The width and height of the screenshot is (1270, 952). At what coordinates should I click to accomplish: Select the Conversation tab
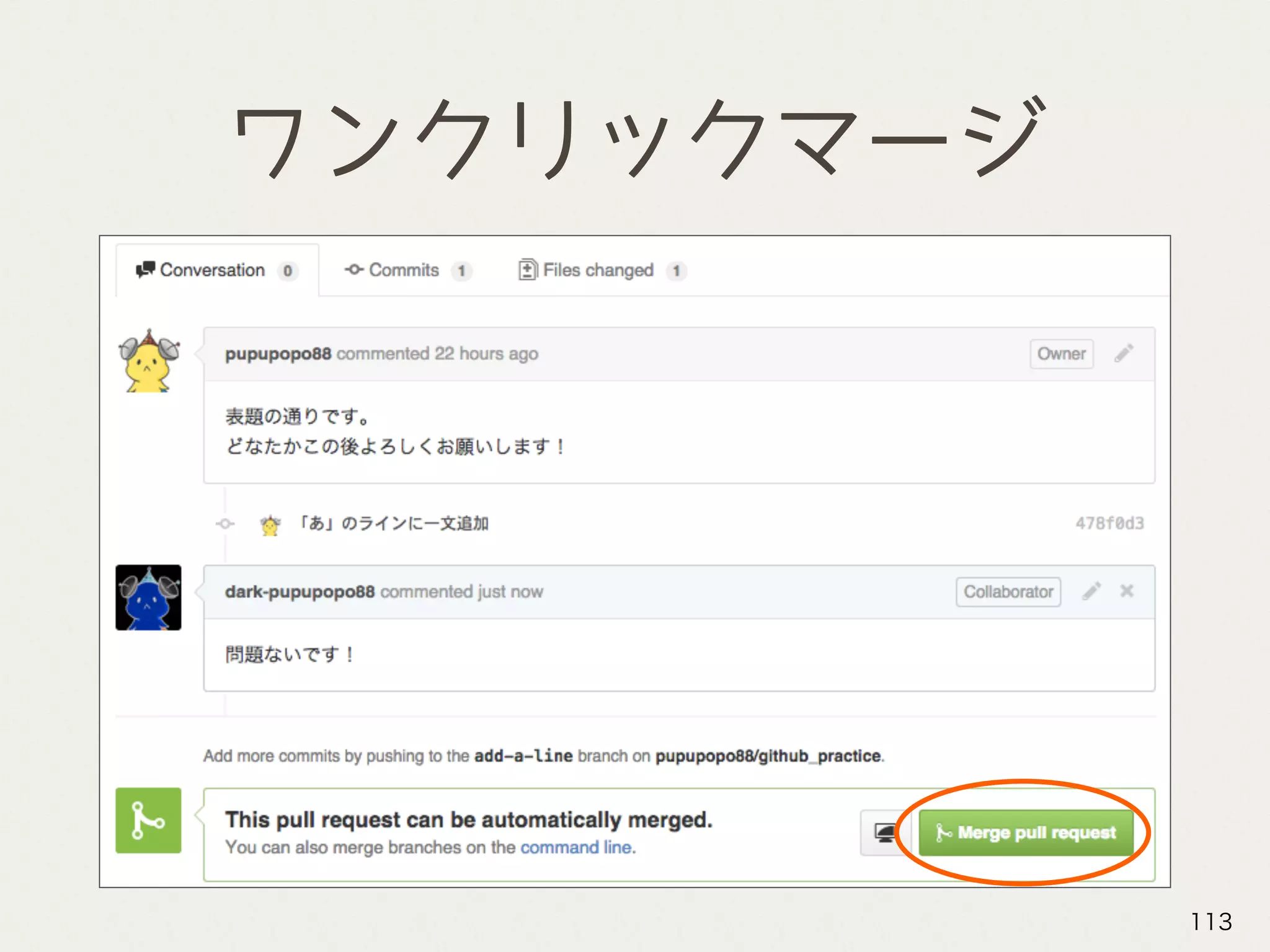coord(212,270)
